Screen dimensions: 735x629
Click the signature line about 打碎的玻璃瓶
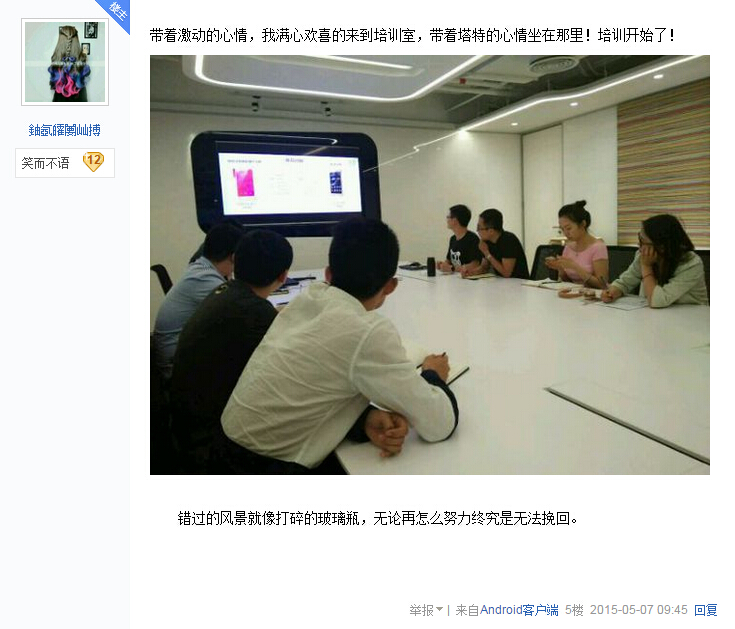(378, 518)
